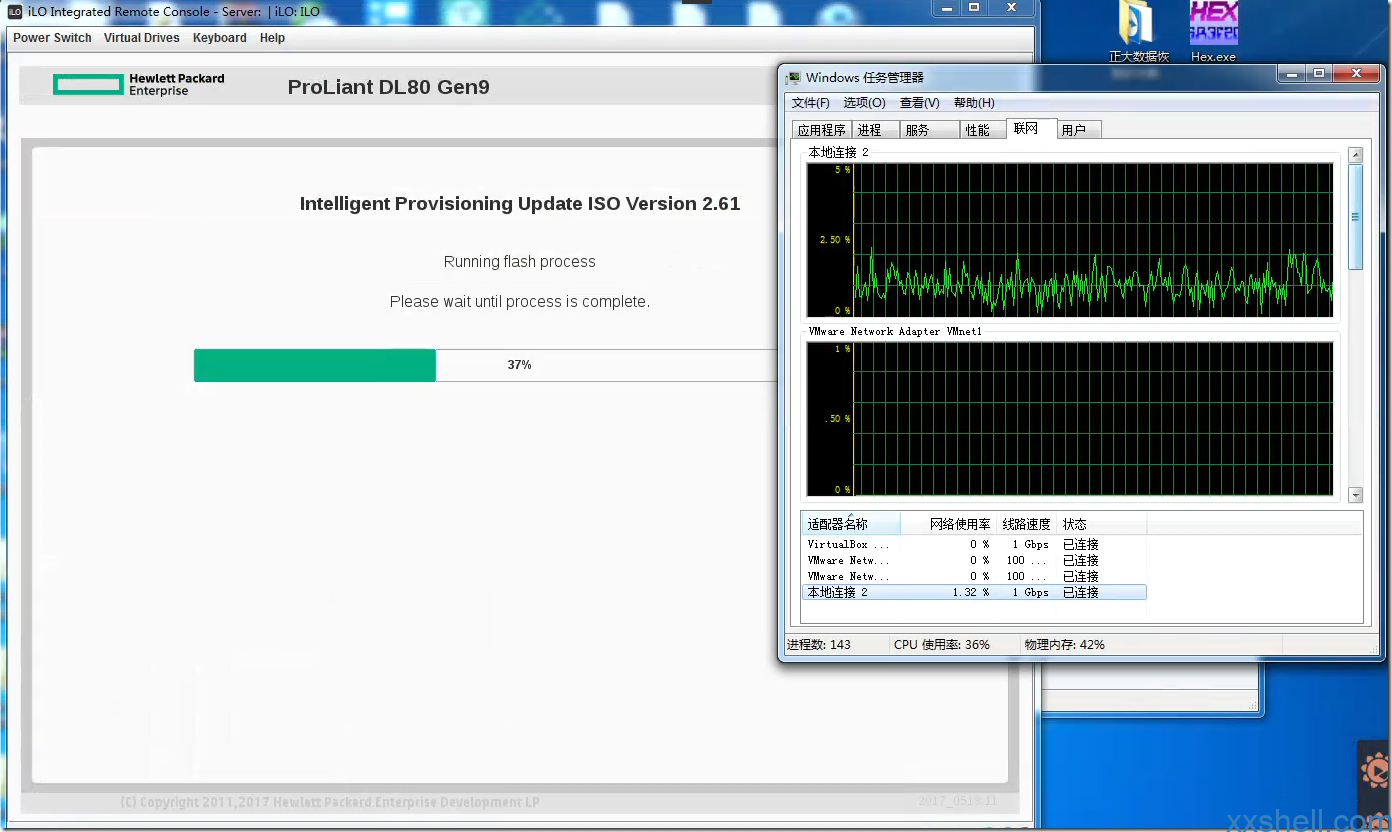Open the 选项(O) menu in Task Manager
This screenshot has width=1392, height=832.
click(x=864, y=103)
